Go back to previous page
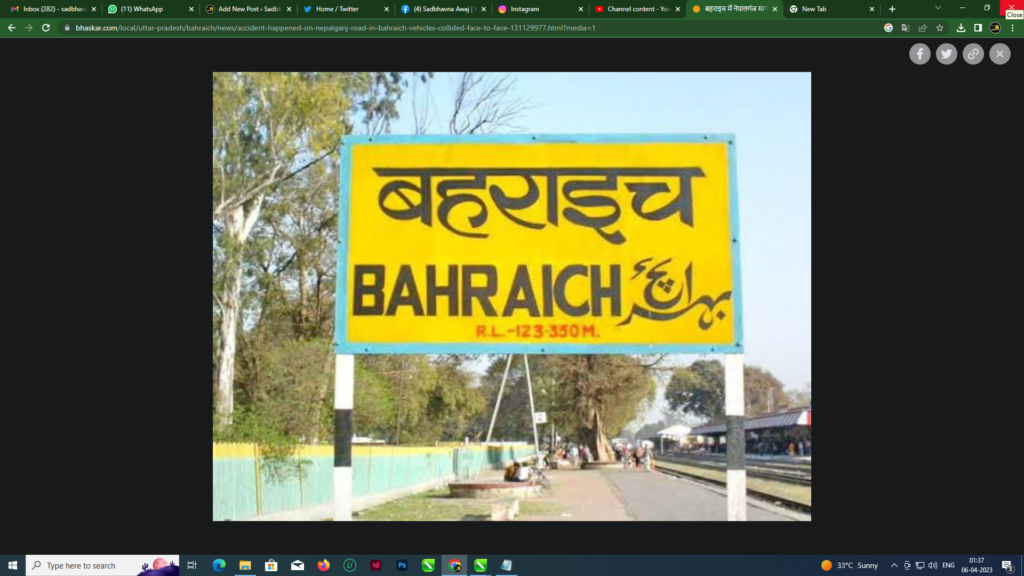 pos(12,28)
